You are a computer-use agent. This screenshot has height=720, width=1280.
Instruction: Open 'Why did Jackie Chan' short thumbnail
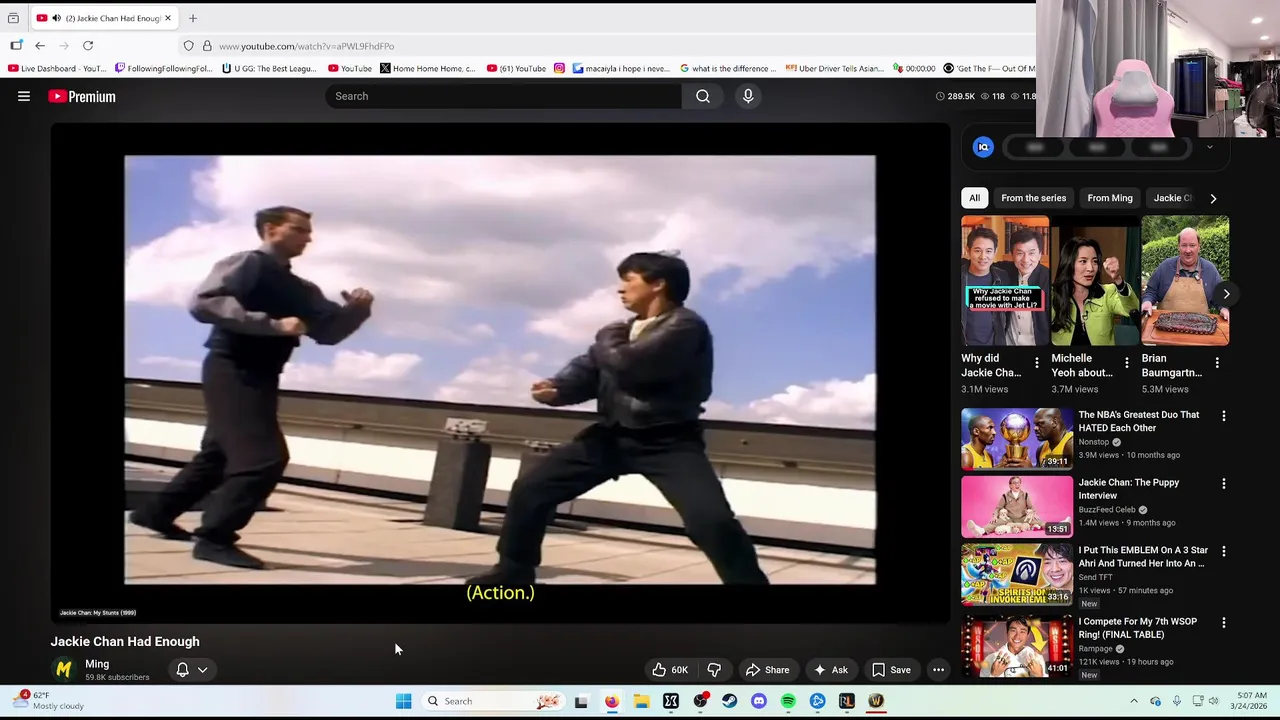[x=1005, y=281]
